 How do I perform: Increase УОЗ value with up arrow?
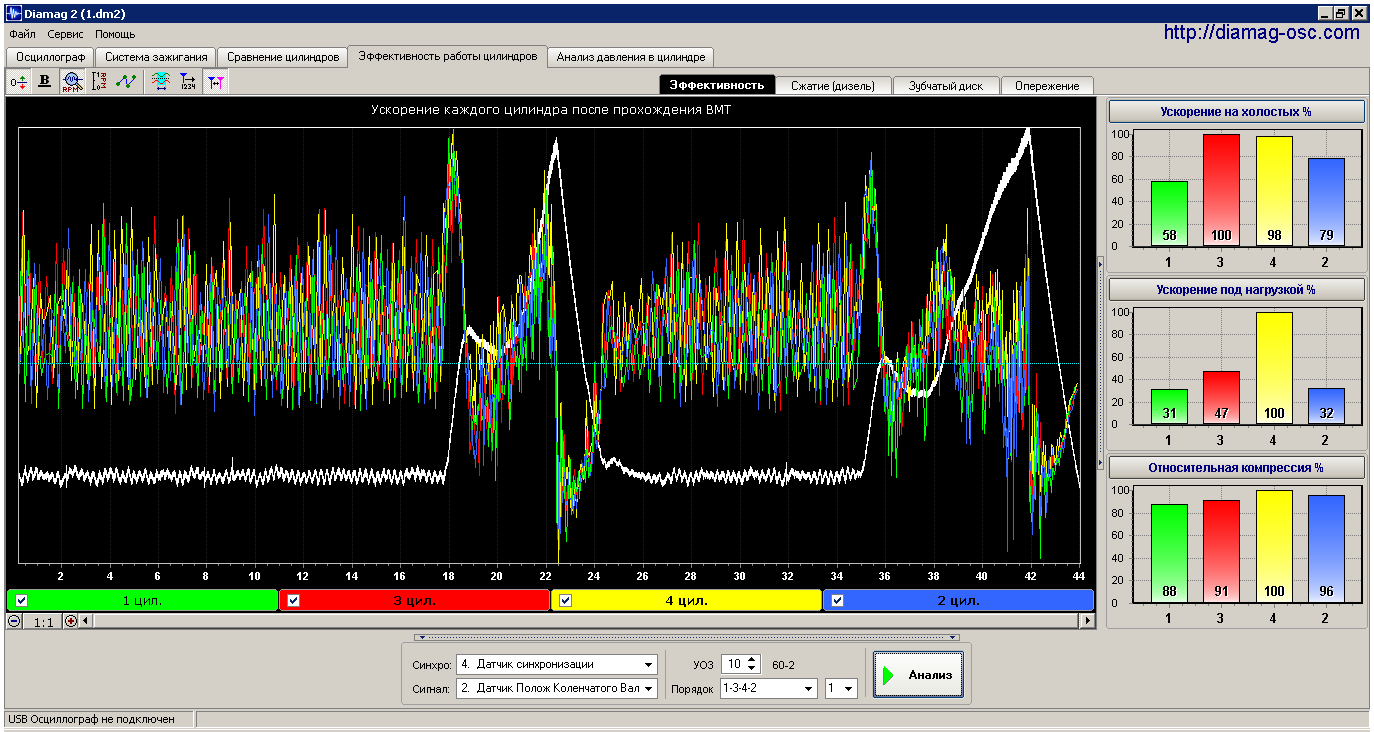753,659
